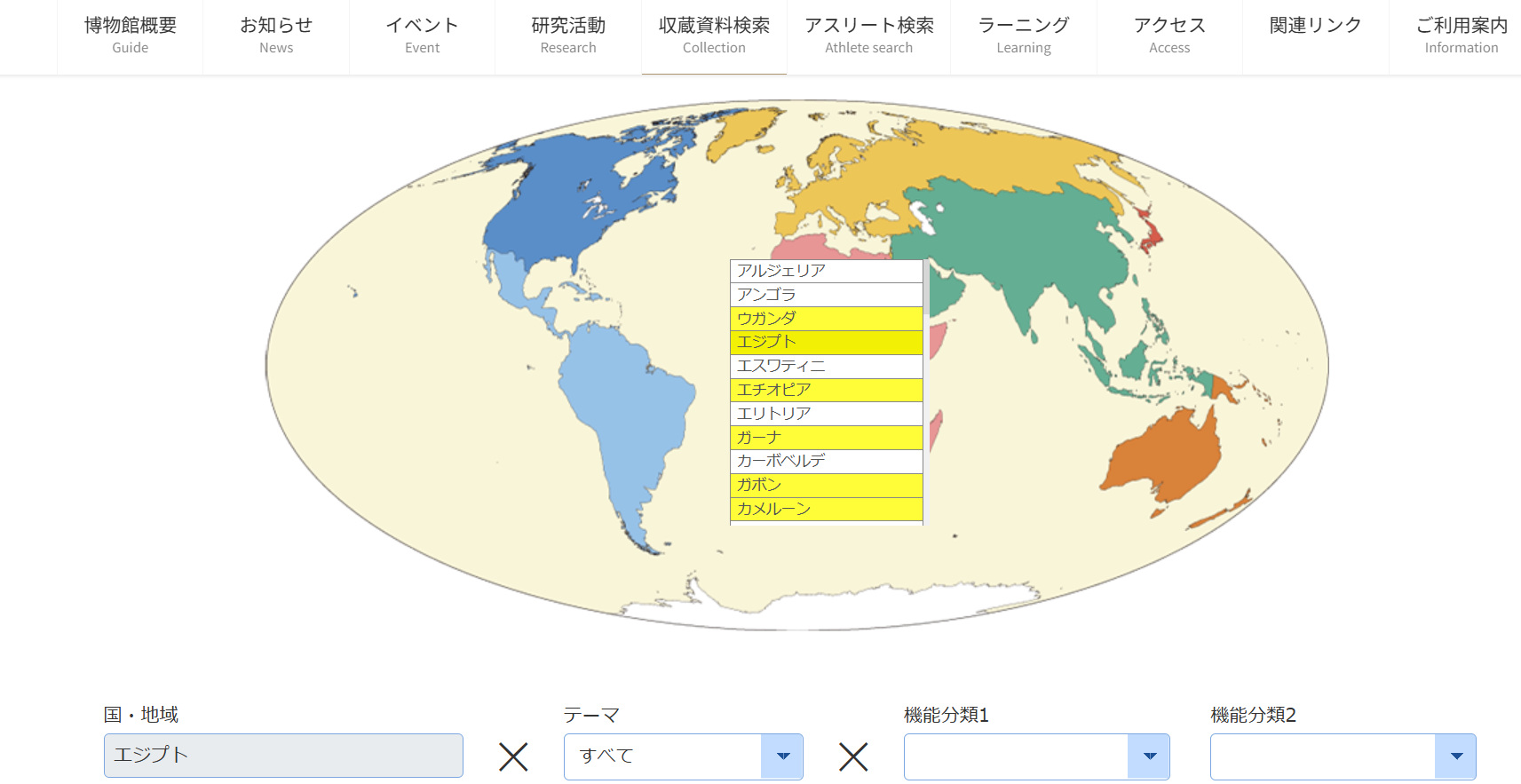Click the blue North America map region
The width and height of the screenshot is (1521, 784).
(x=568, y=195)
